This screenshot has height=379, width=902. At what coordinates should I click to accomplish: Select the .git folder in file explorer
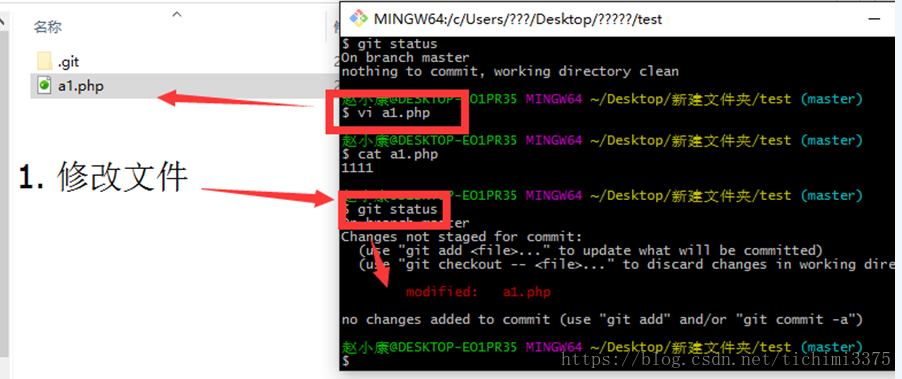[69, 62]
